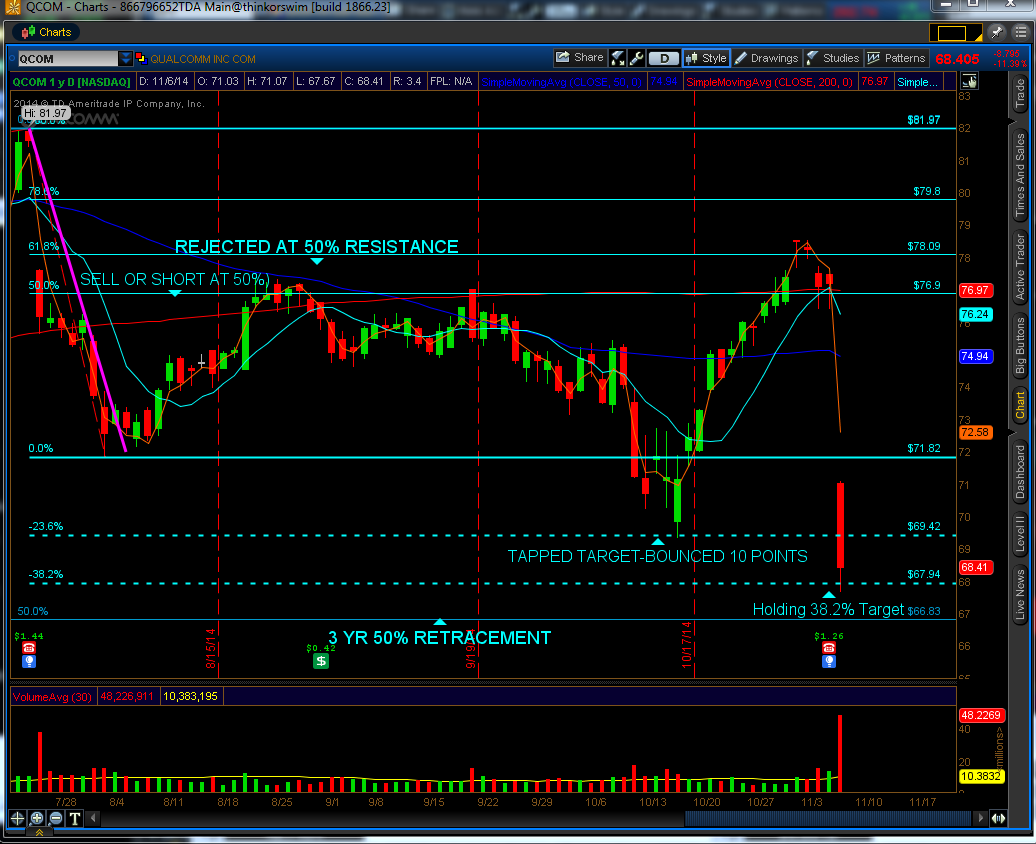
Task: Click the $0.42 dividend dollar icon
Action: (x=320, y=660)
